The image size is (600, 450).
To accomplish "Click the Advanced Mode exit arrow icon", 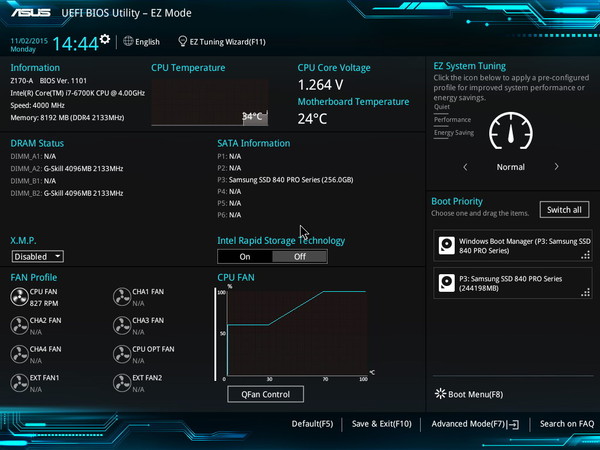I will tap(513, 424).
